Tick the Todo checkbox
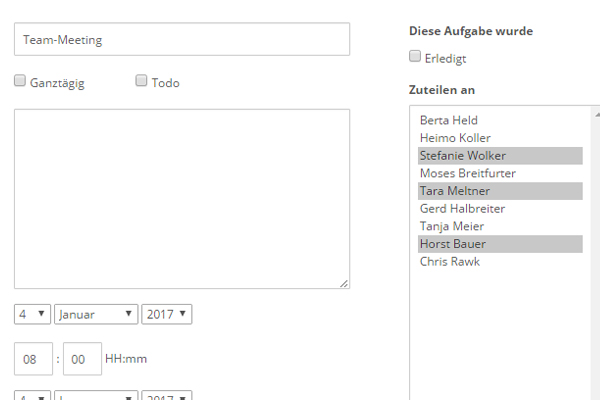 (x=141, y=81)
